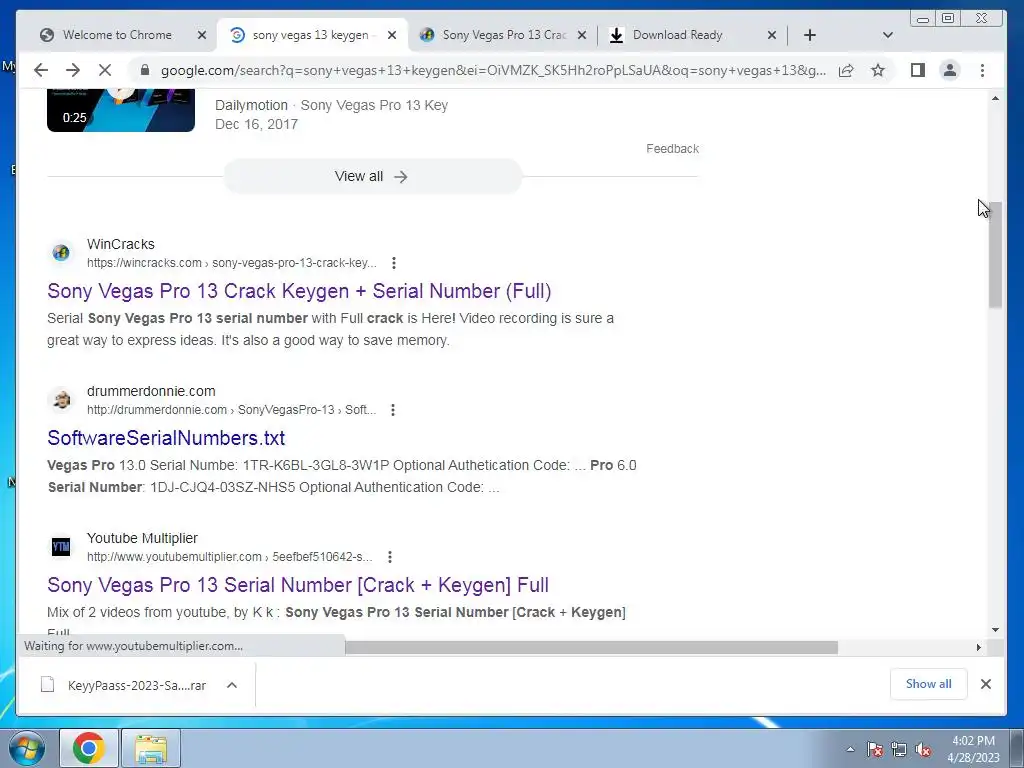Click View all videos button
This screenshot has height=768, width=1024.
click(x=372, y=176)
